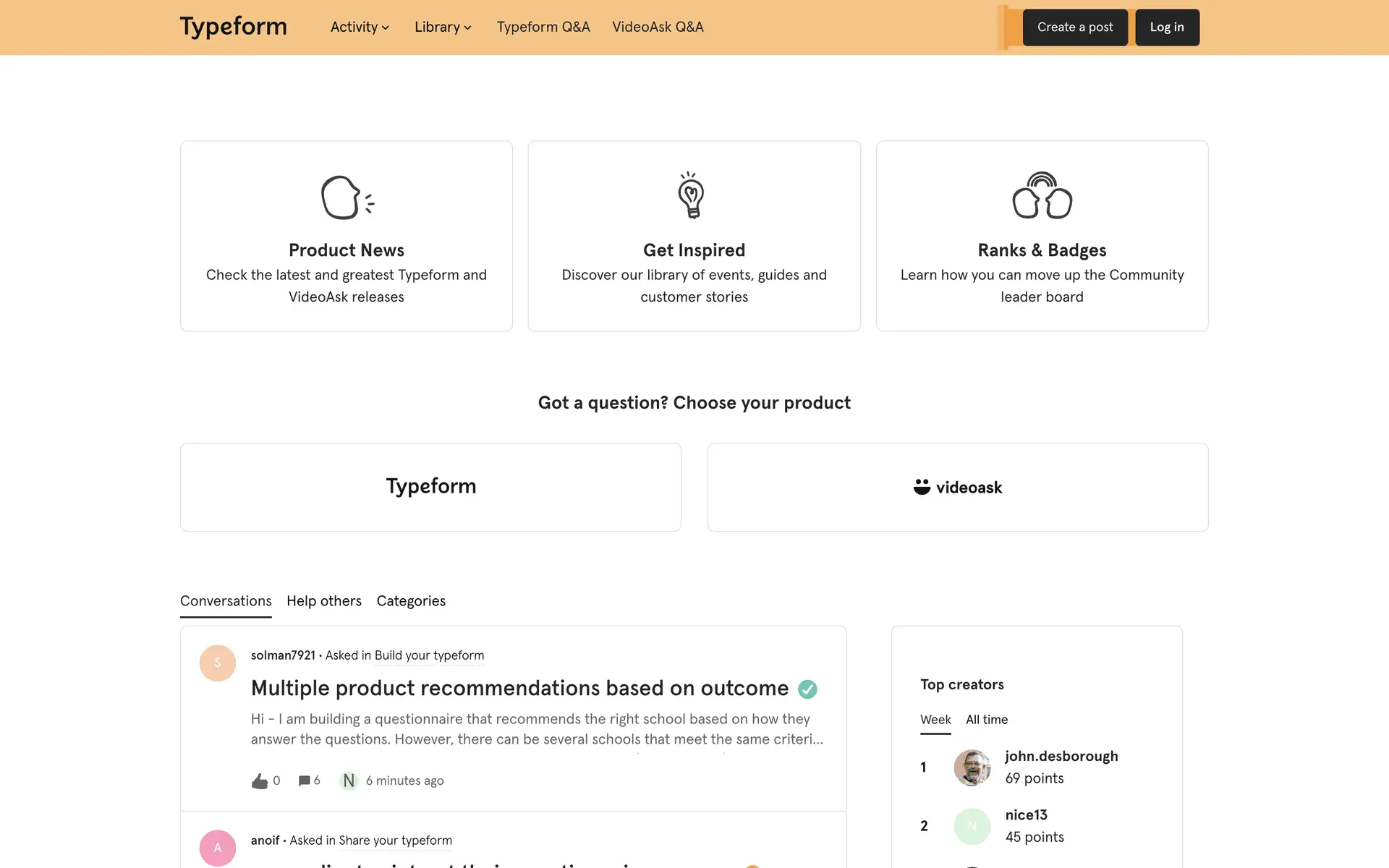Screen dimensions: 1389x868
Task: Open the Typeform Q&A menu item
Action: tap(543, 27)
